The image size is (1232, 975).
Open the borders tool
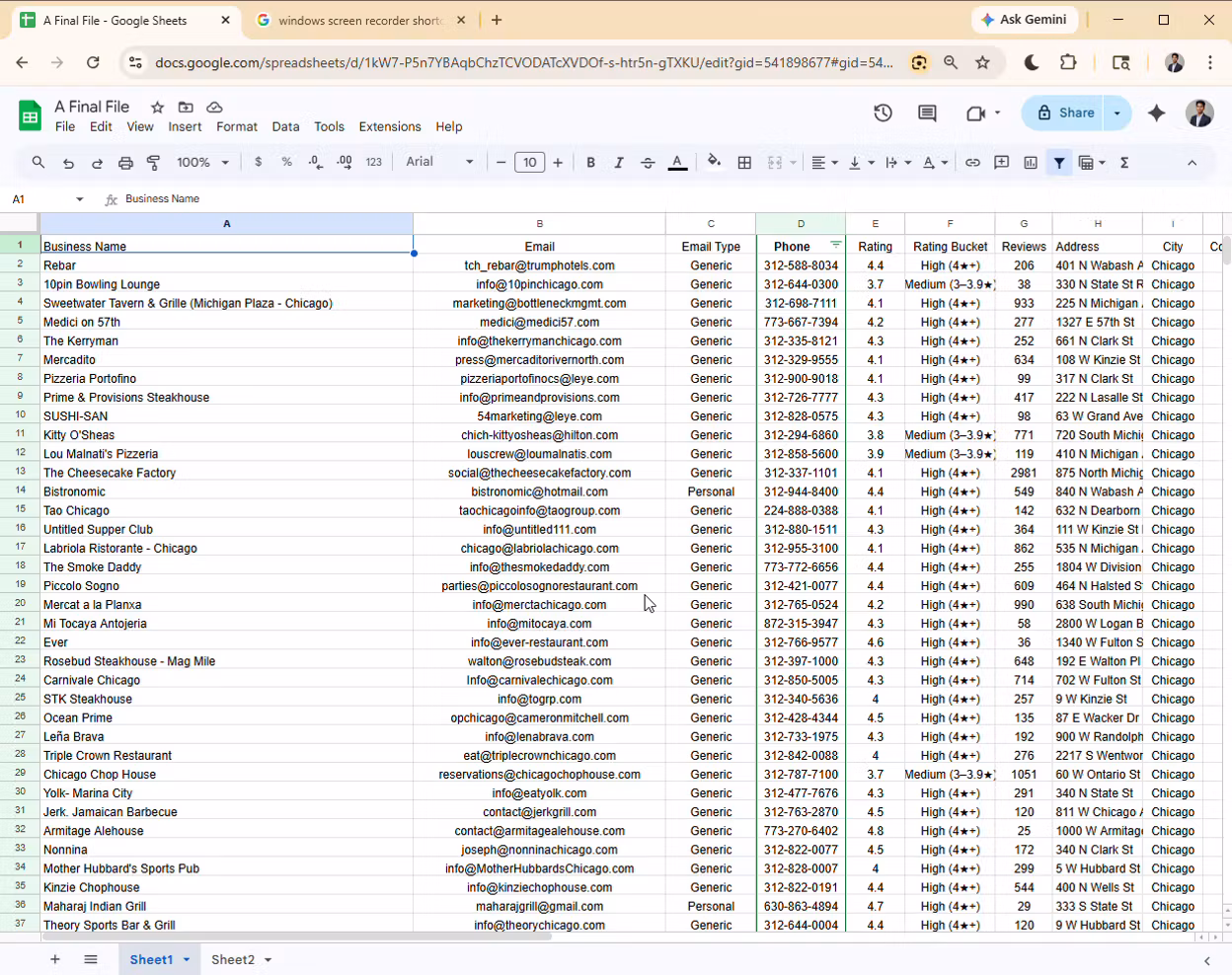pyautogui.click(x=744, y=163)
